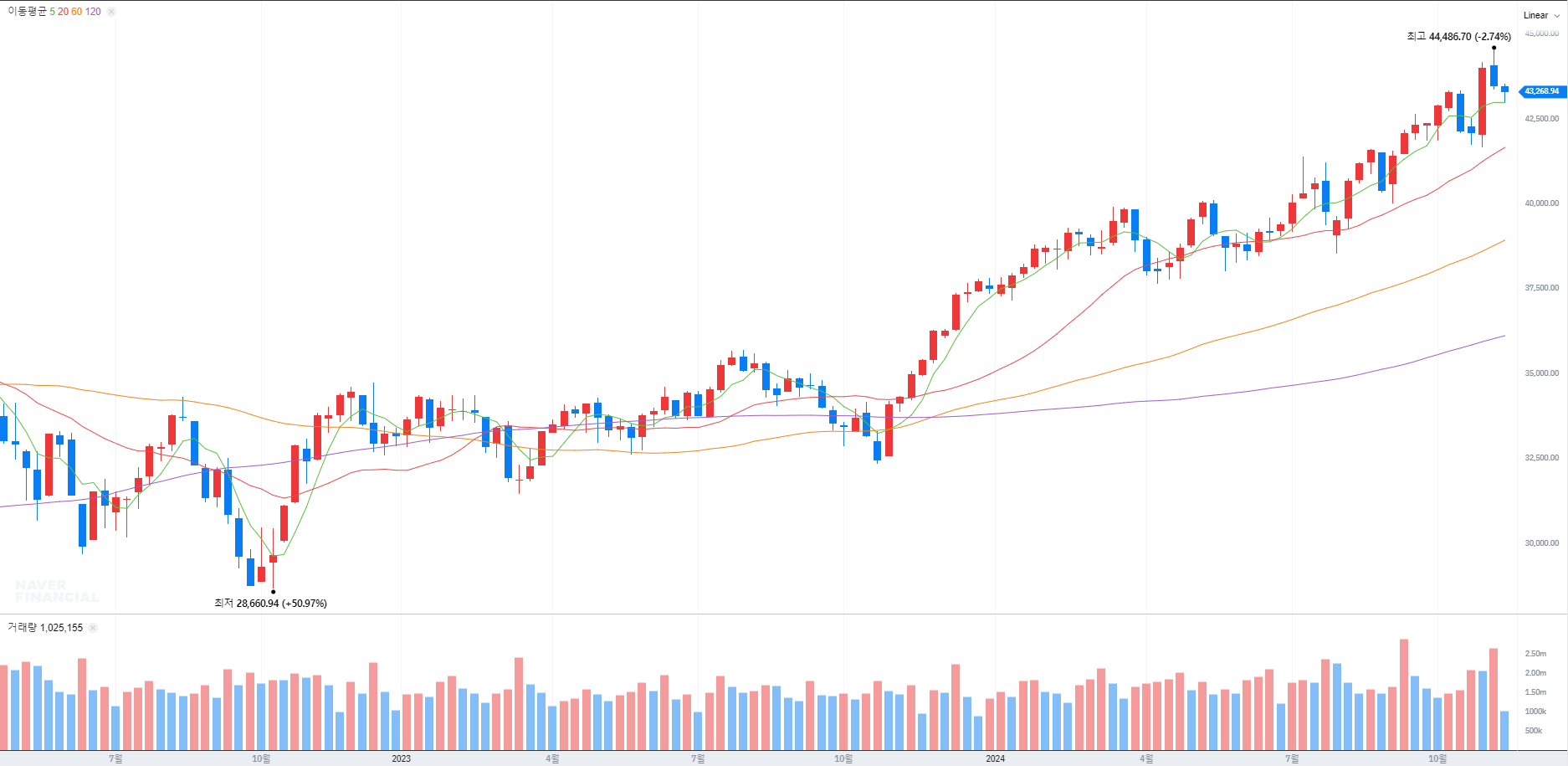
Task: Click the 2024 label on the time axis
Action: click(x=995, y=758)
